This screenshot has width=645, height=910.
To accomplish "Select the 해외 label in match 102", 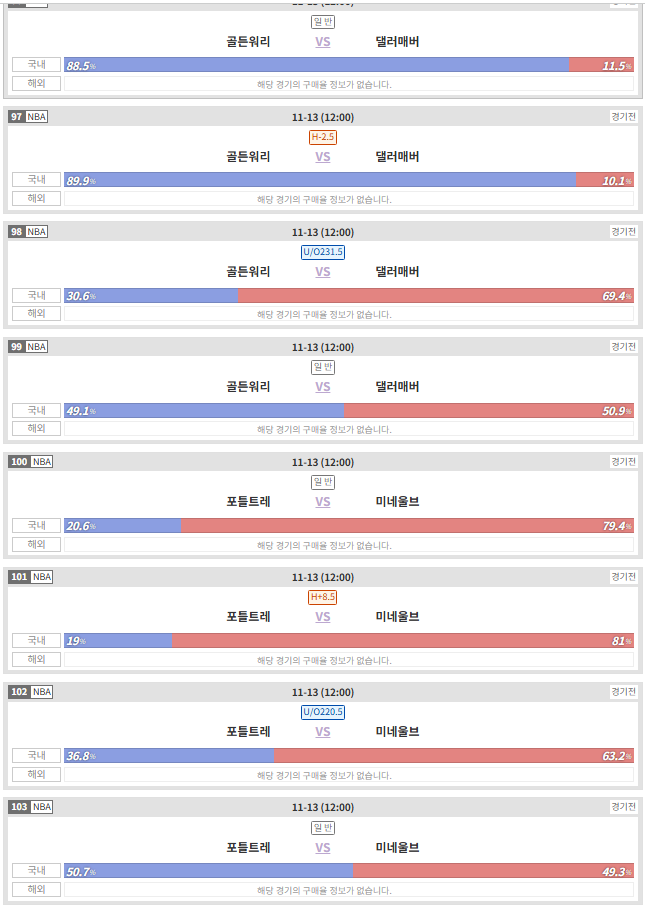I will pyautogui.click(x=37, y=774).
